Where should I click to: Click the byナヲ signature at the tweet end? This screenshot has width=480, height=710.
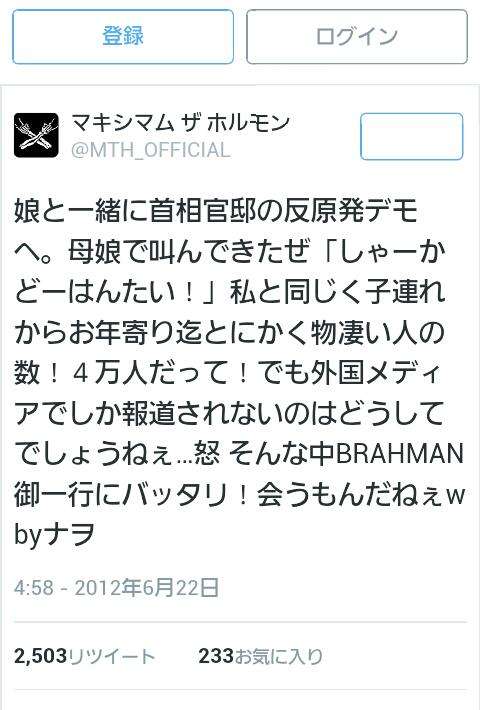(54, 535)
